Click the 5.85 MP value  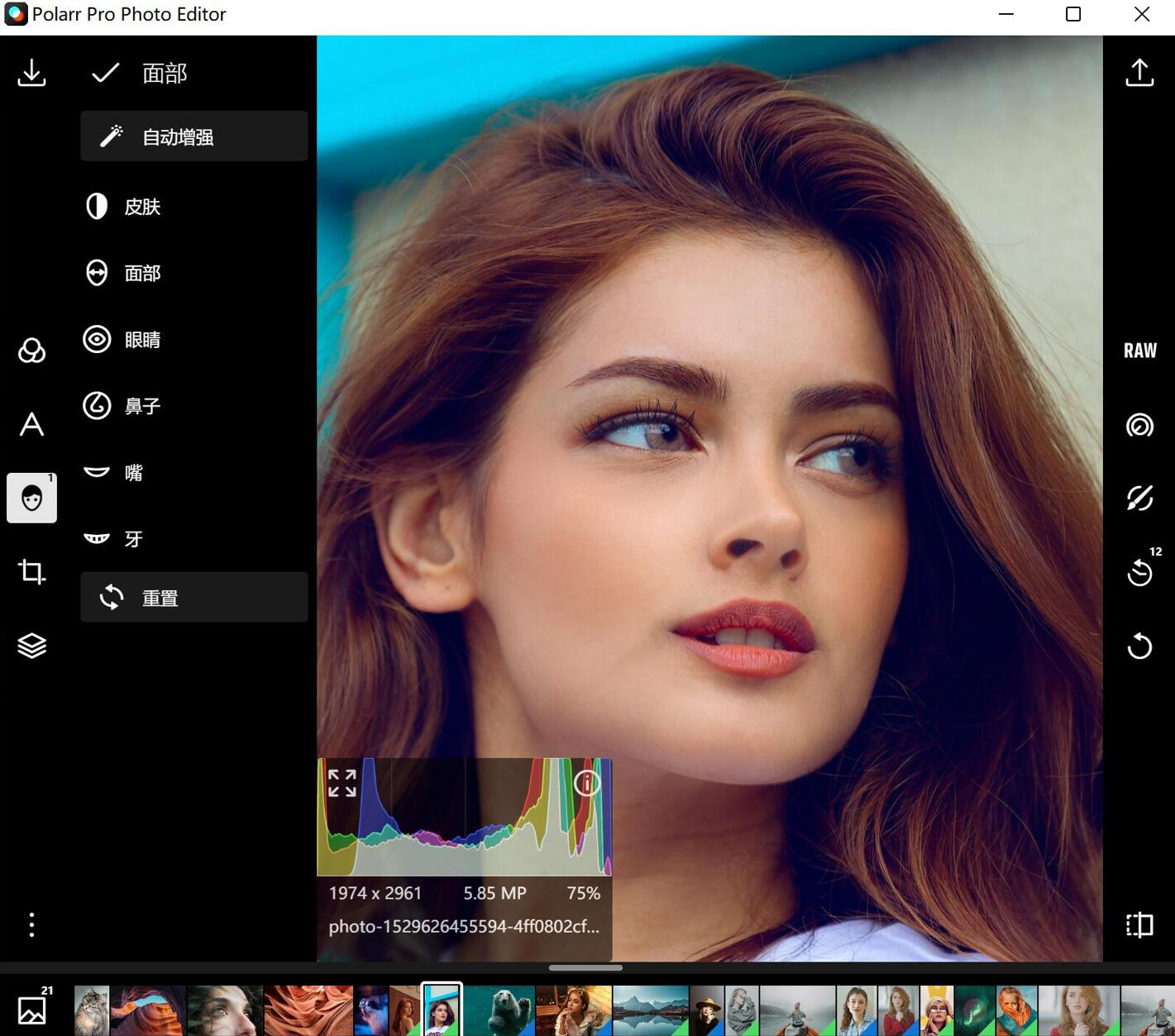click(494, 893)
